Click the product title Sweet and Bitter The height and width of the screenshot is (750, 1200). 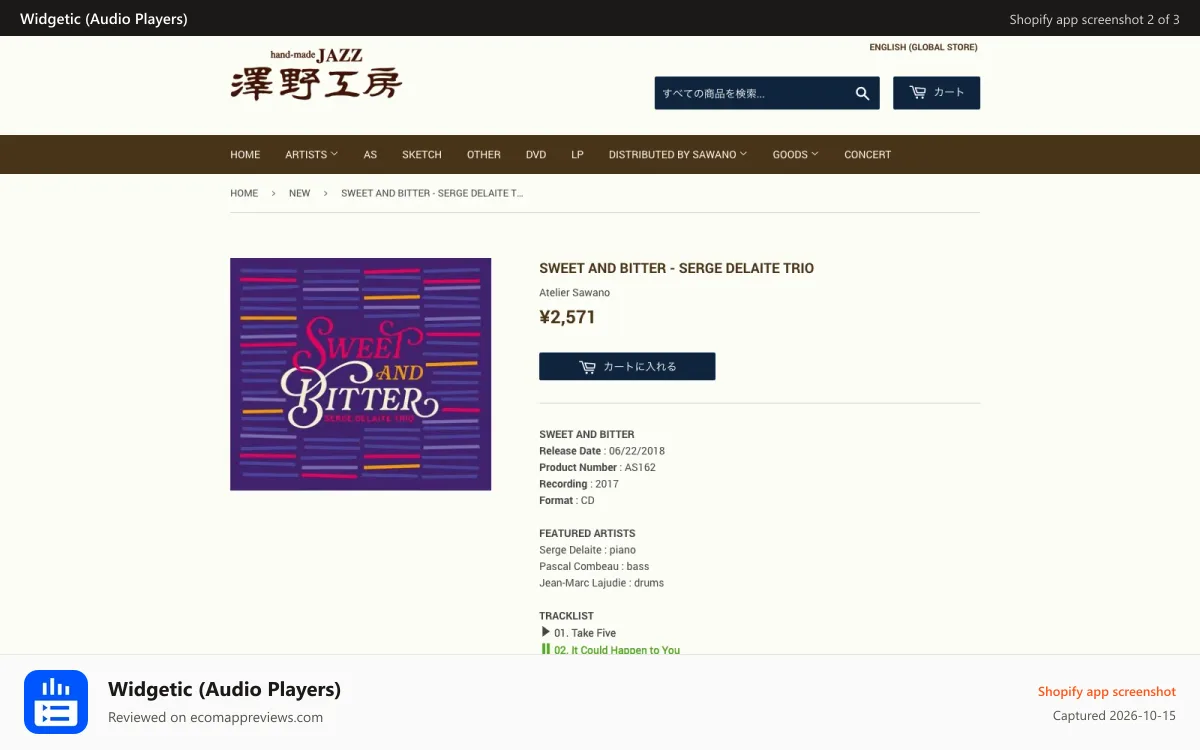click(676, 268)
